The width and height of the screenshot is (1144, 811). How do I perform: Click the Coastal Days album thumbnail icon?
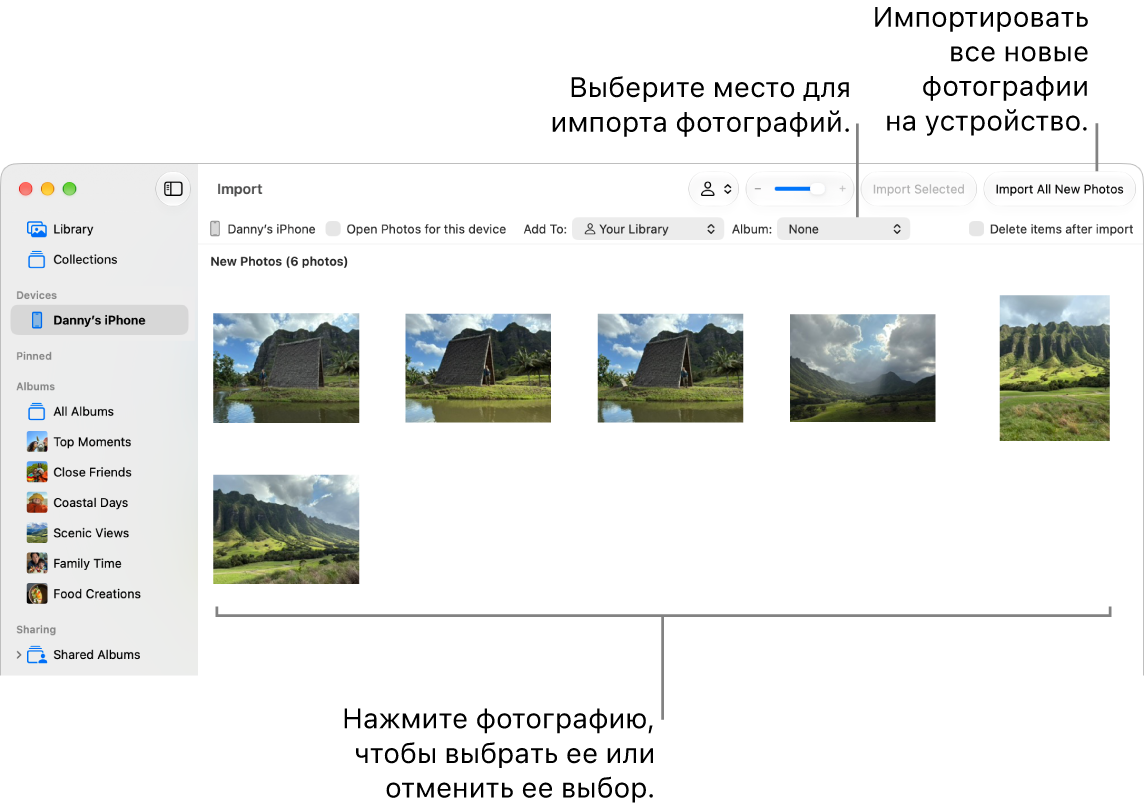(37, 502)
